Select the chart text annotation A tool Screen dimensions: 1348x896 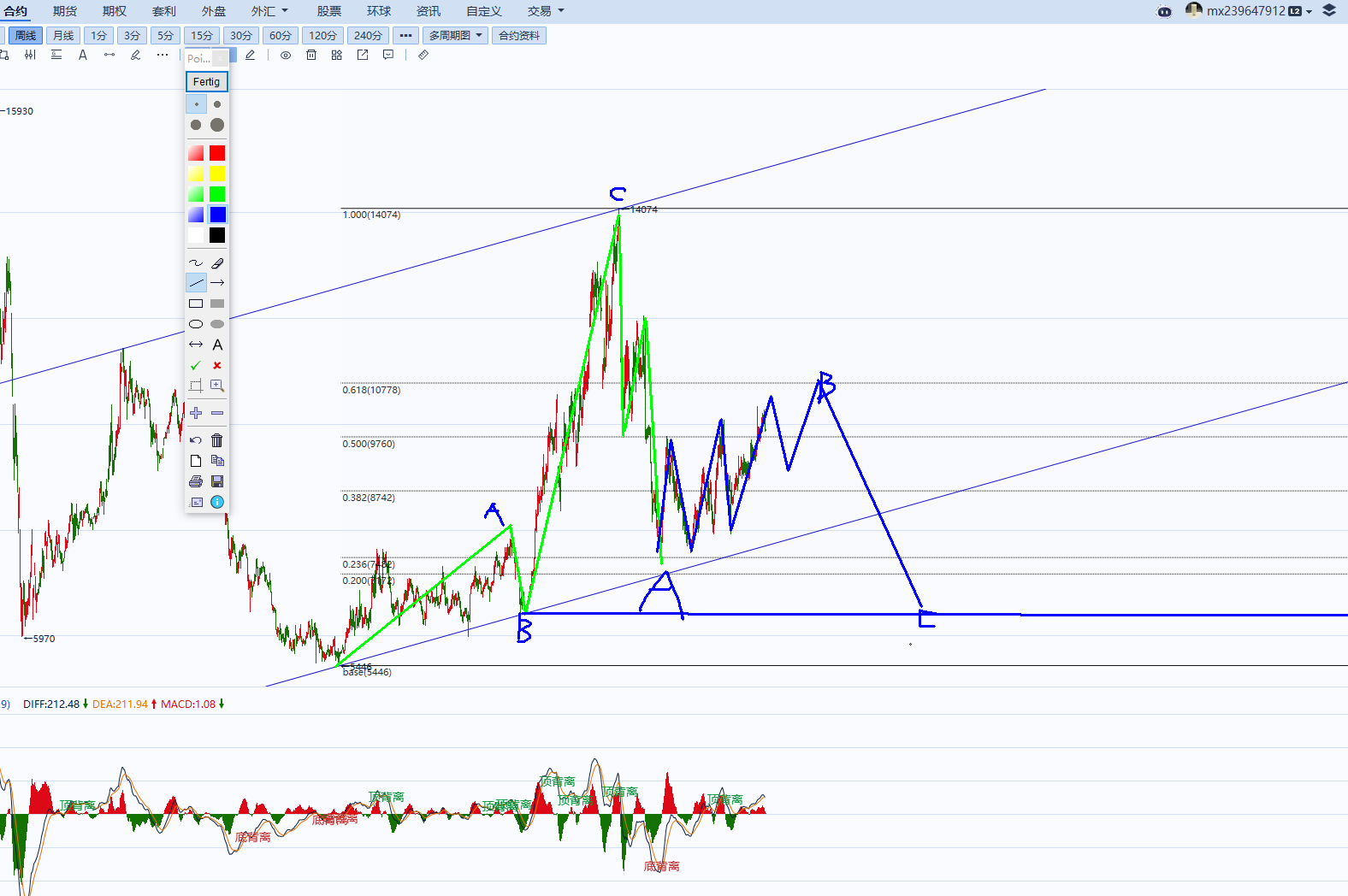[83, 55]
